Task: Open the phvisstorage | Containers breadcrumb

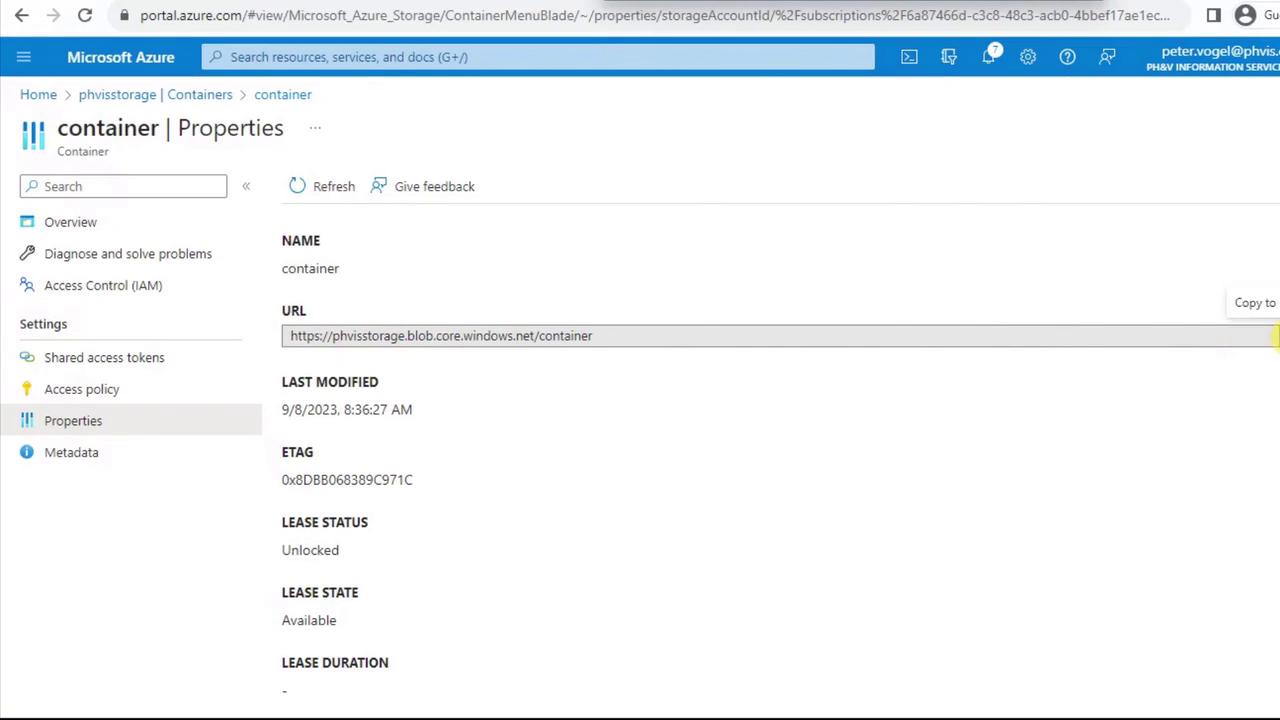Action: click(155, 94)
